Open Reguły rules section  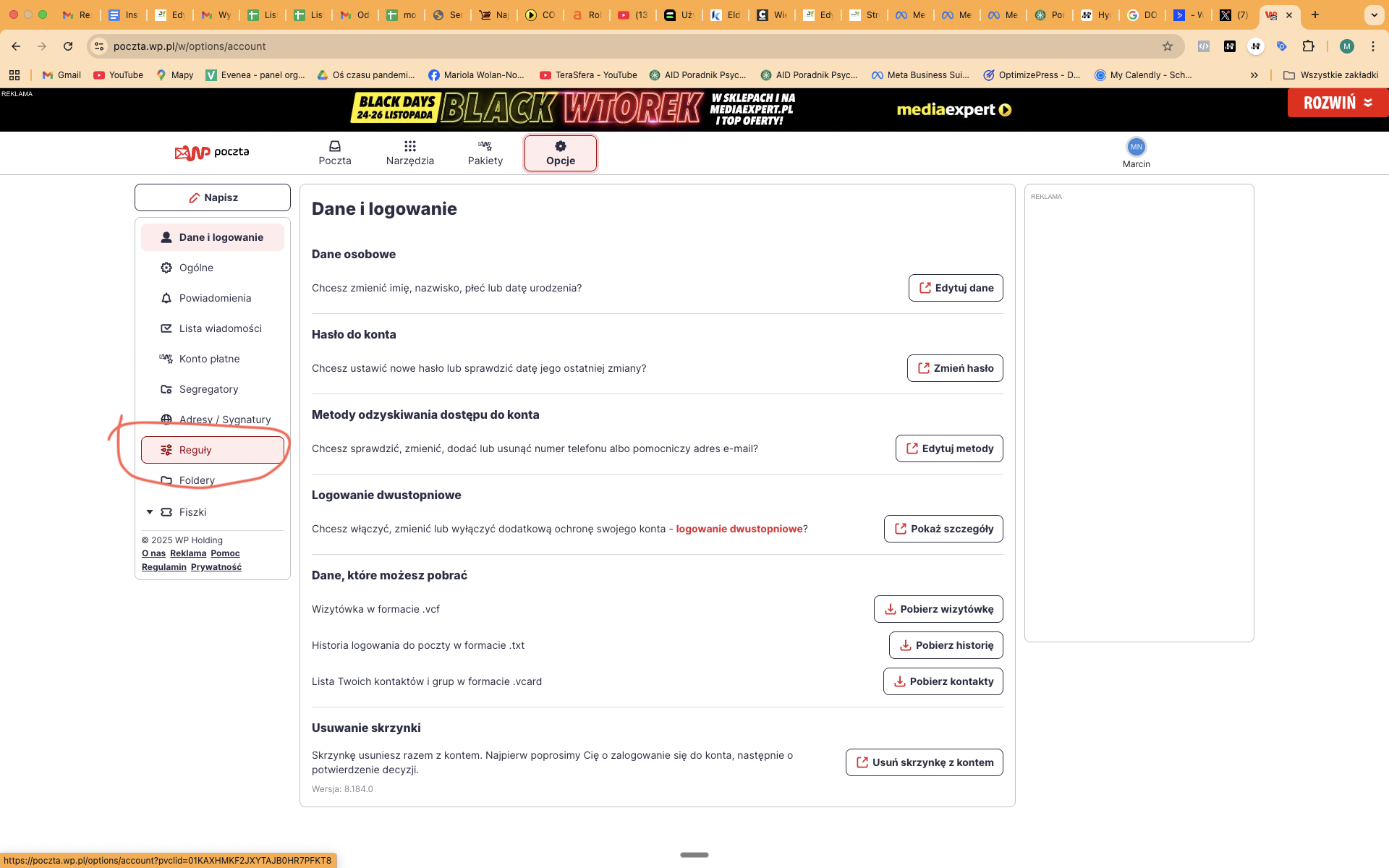(212, 450)
